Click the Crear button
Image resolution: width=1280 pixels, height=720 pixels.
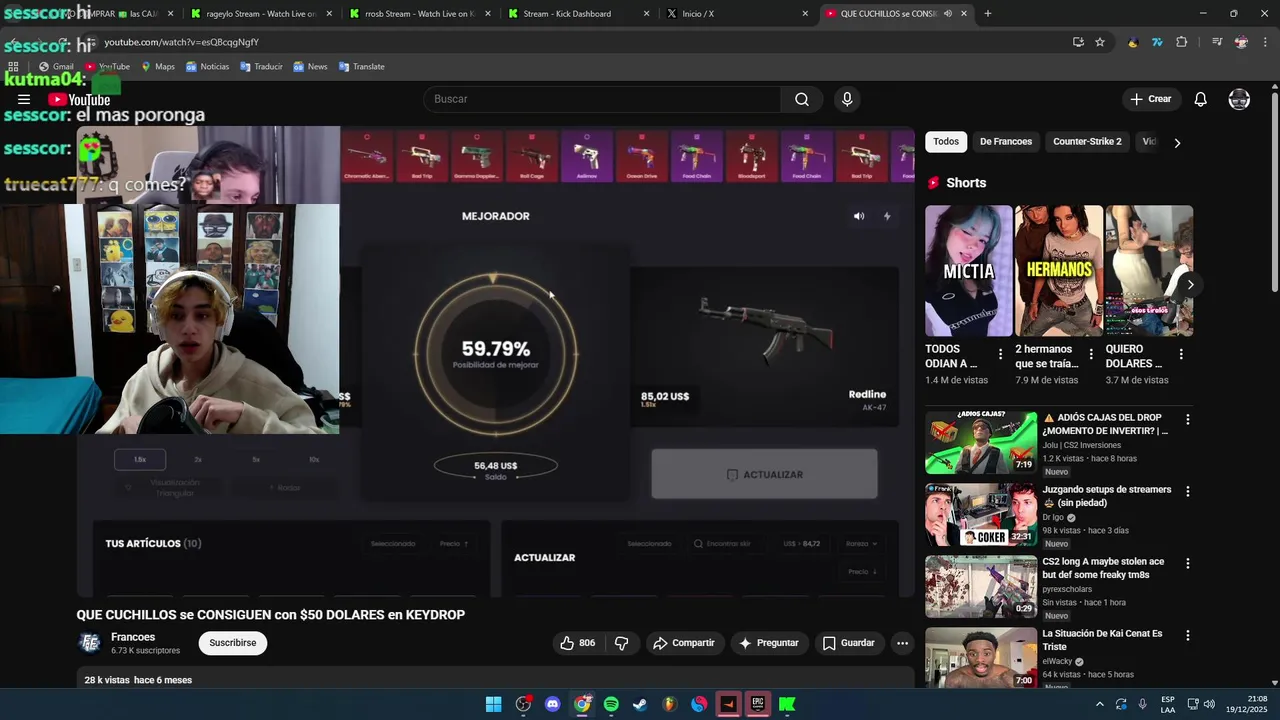[1151, 99]
